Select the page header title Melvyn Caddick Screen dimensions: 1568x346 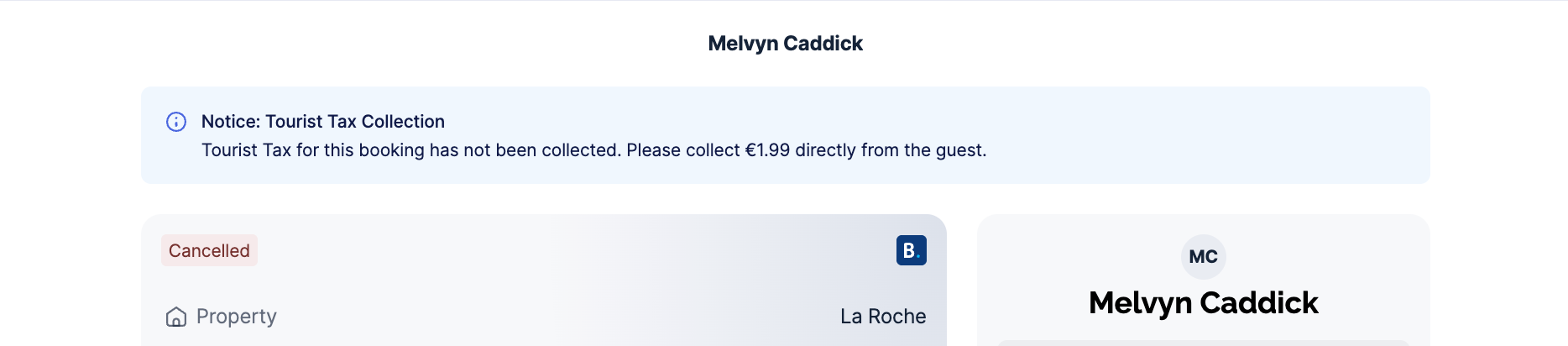pos(785,44)
